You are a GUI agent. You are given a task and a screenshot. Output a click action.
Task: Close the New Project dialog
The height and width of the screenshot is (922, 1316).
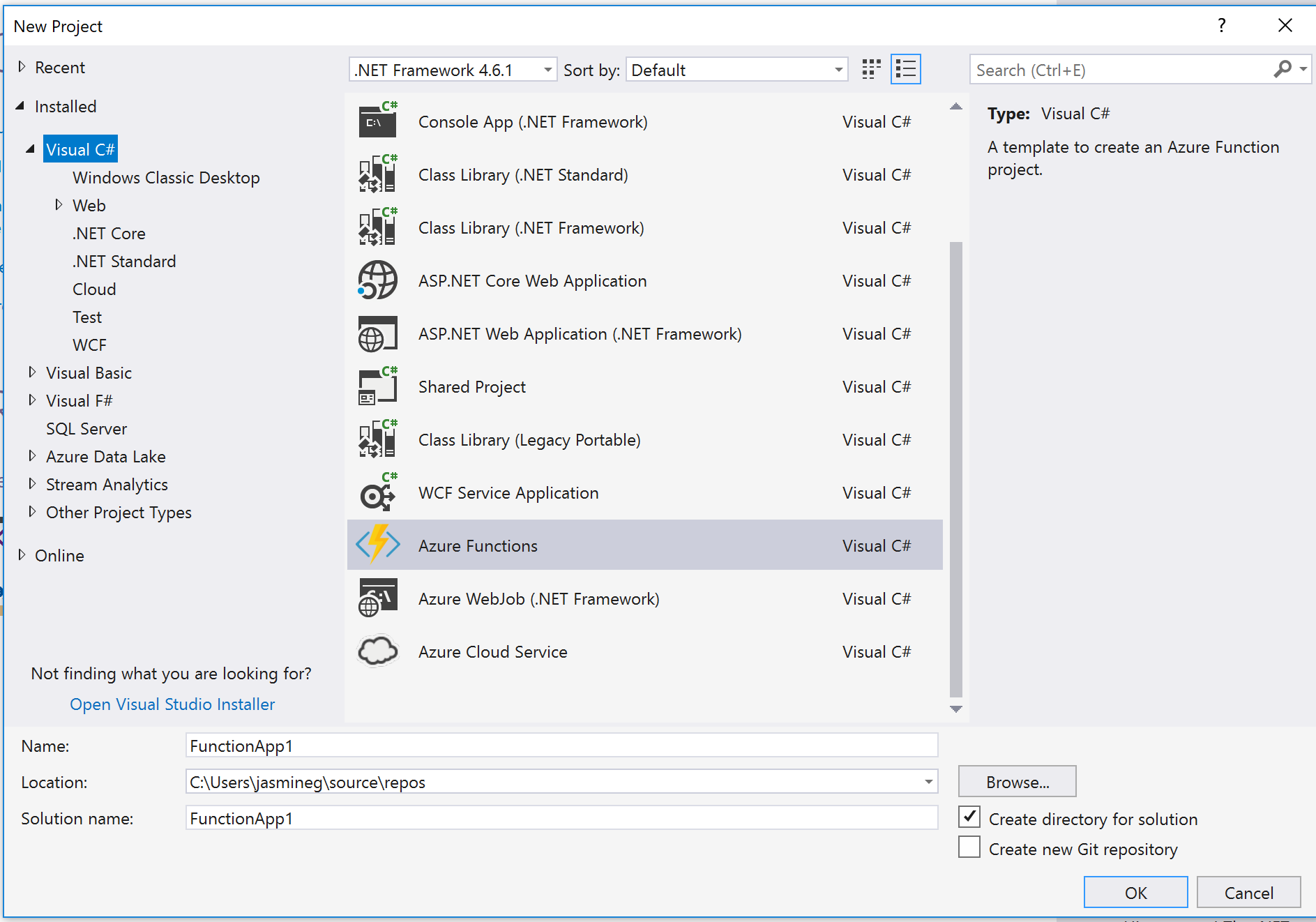point(1285,26)
